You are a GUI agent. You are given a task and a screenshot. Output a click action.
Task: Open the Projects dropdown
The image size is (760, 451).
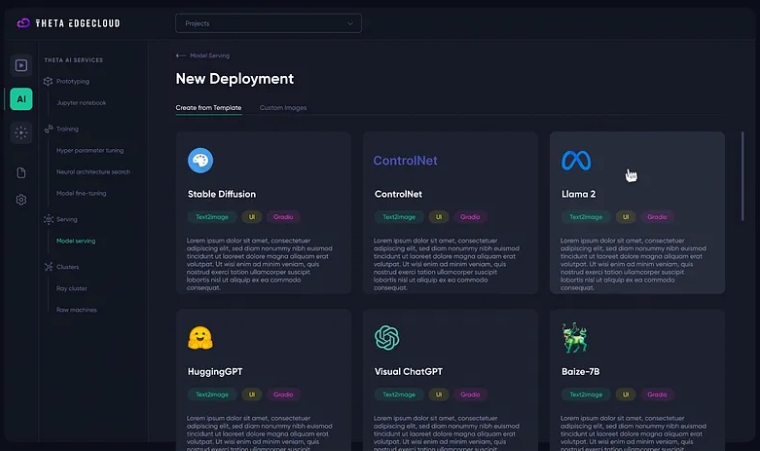pos(268,23)
